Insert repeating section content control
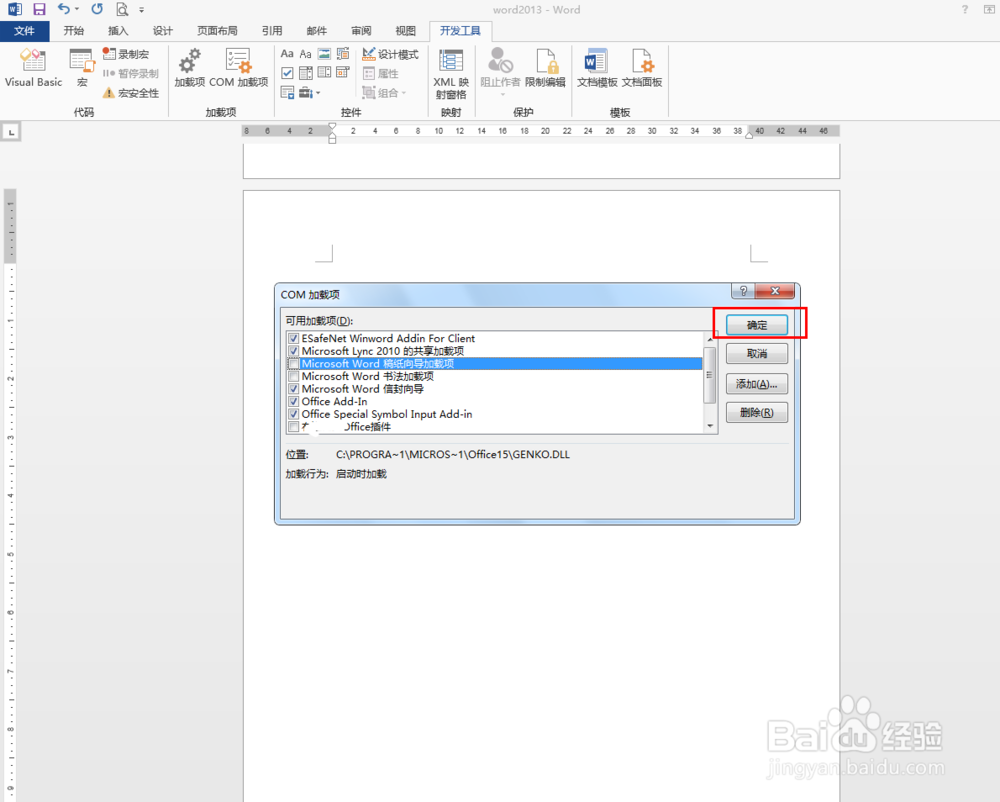This screenshot has height=802, width=1000. (287, 92)
